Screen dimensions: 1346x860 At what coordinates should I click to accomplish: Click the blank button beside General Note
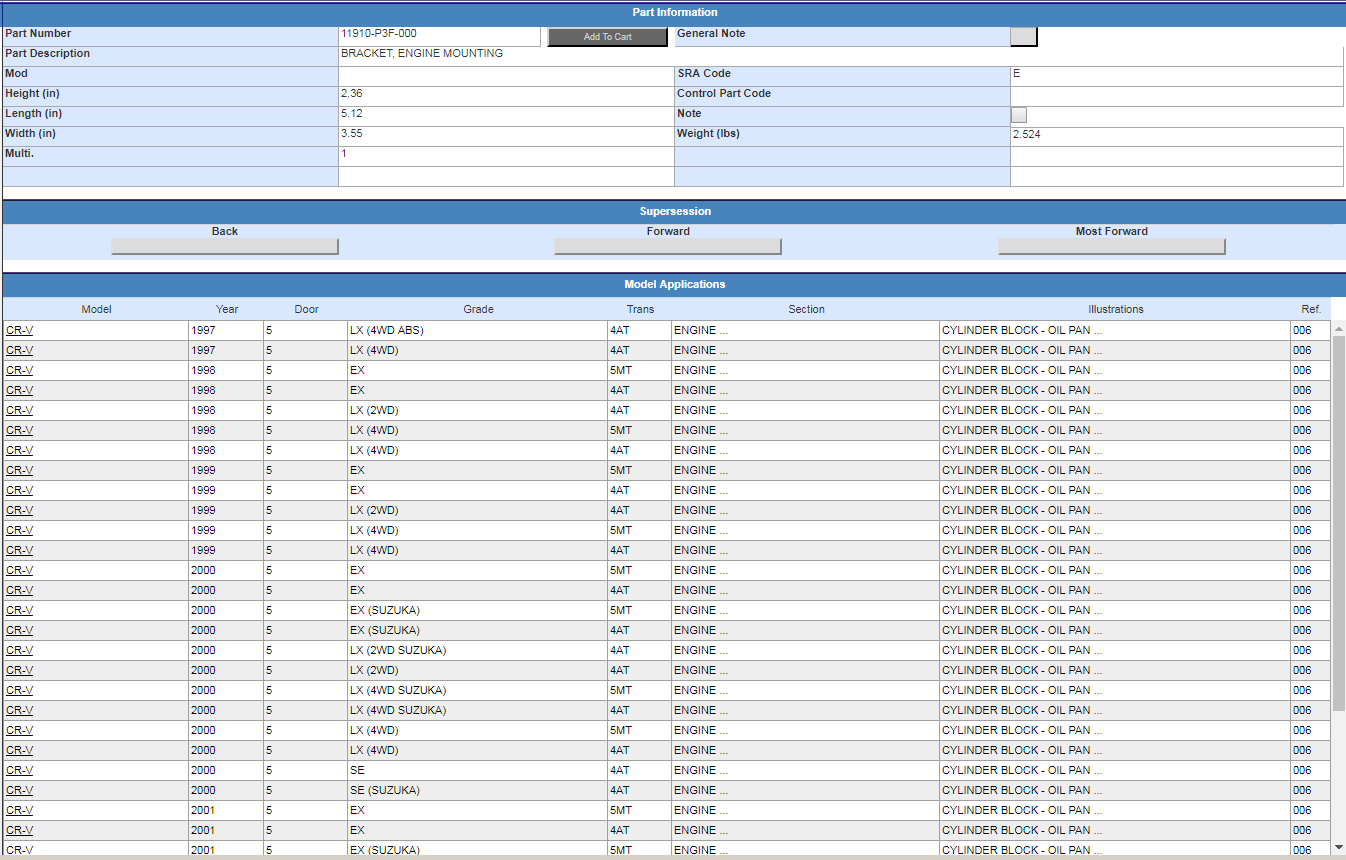(1024, 37)
